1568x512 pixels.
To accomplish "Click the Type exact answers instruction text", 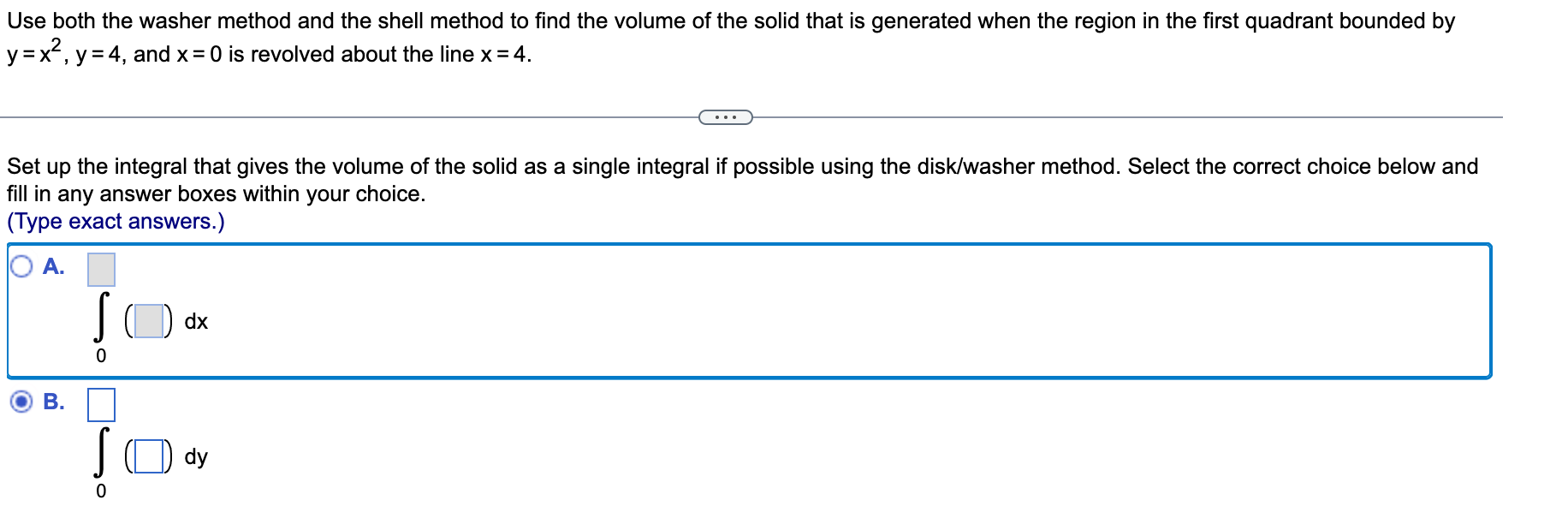I will click(x=115, y=221).
